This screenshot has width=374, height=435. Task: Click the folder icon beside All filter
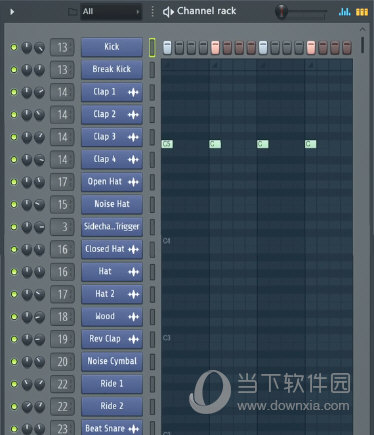[72, 12]
